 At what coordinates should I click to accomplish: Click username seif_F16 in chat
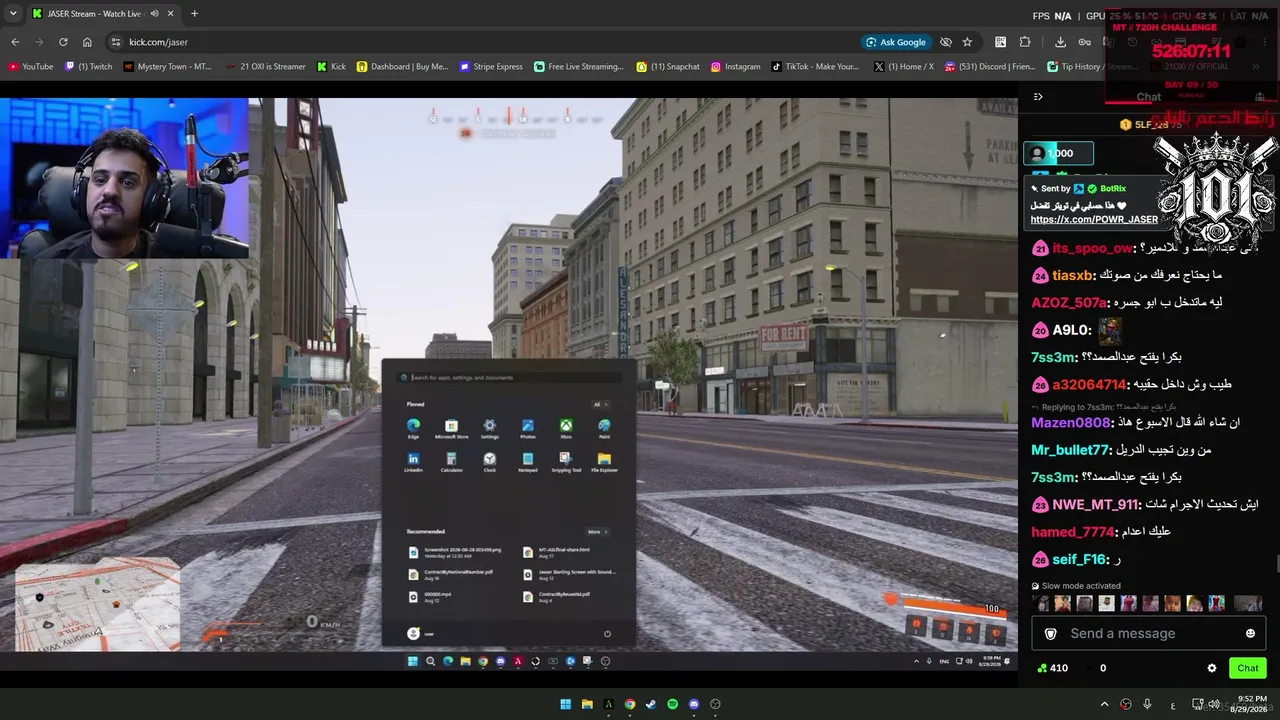pos(1079,559)
